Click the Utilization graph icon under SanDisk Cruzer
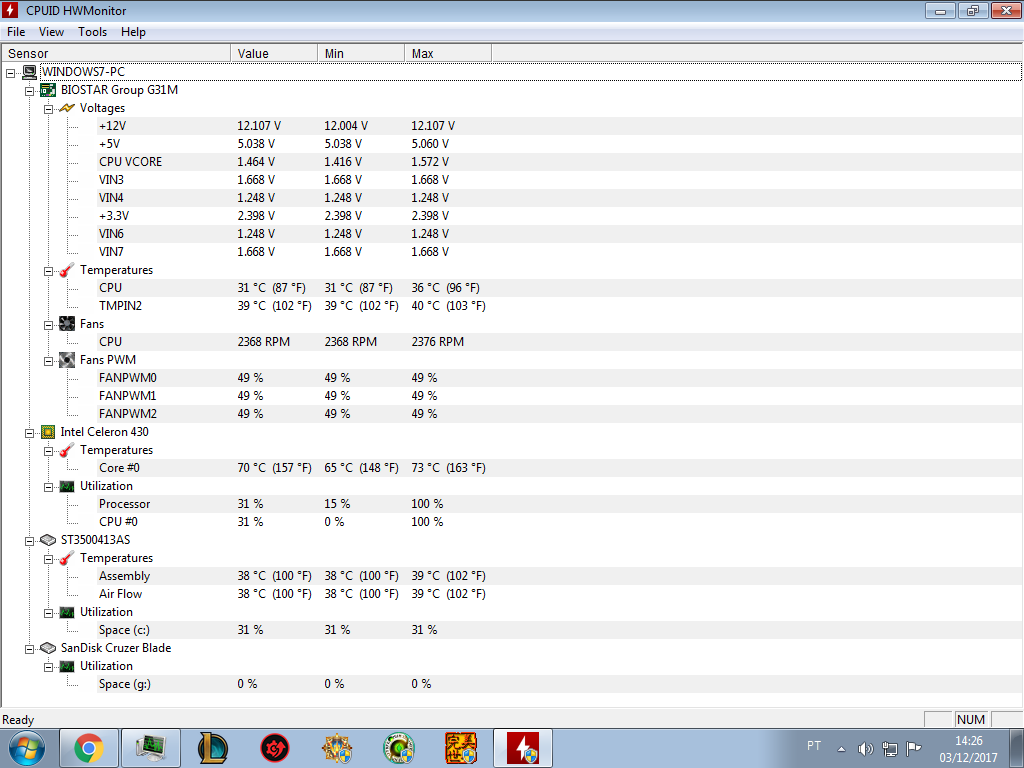The width and height of the screenshot is (1024, 768). [67, 666]
